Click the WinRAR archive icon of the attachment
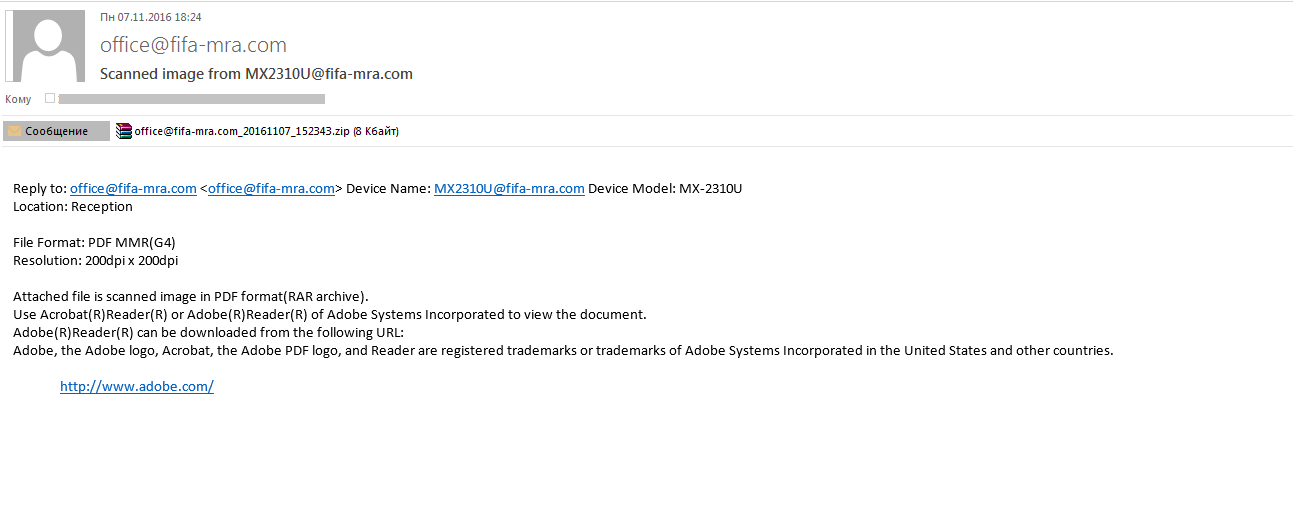The image size is (1293, 510). (124, 131)
